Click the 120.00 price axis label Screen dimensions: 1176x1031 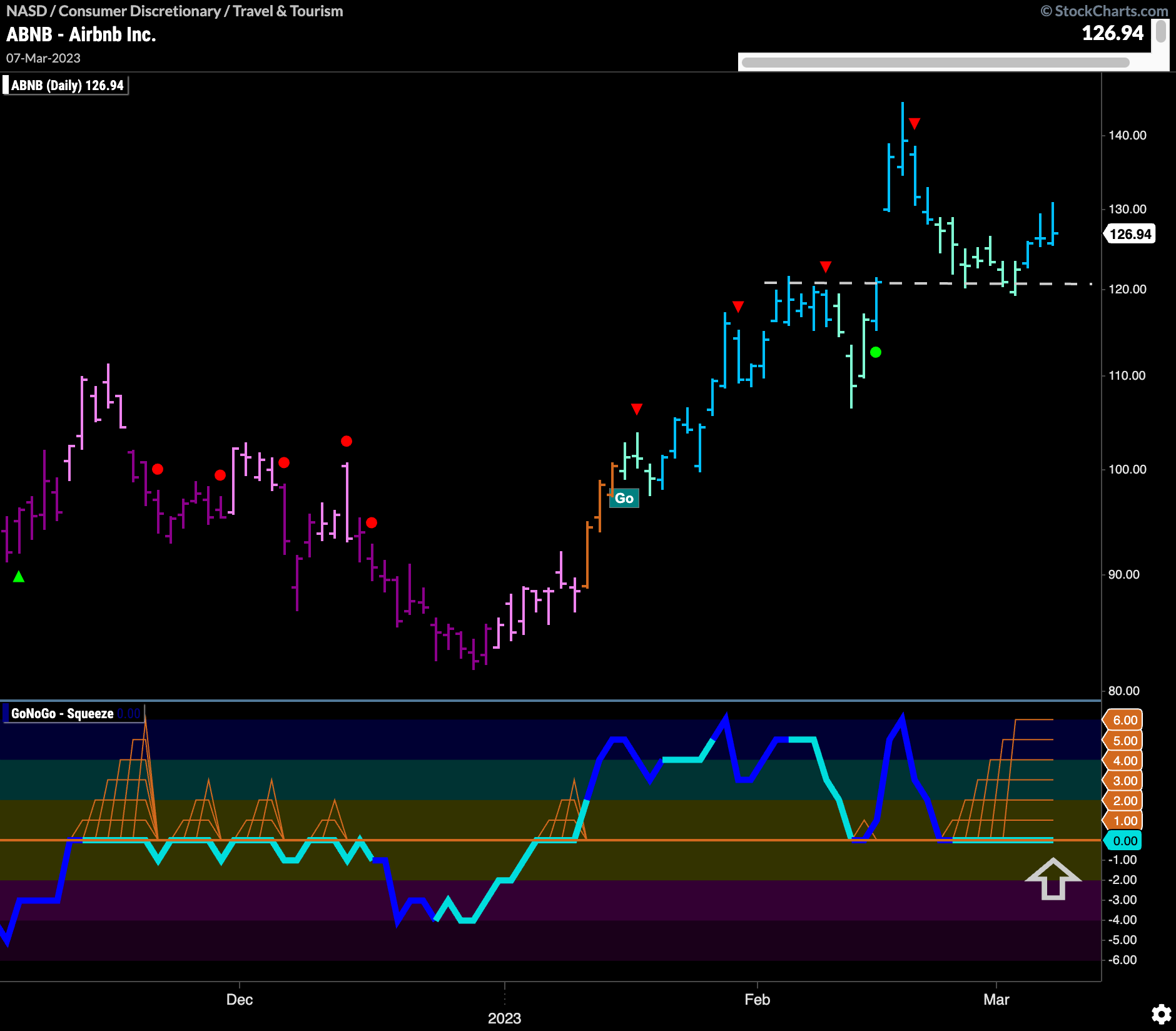click(1127, 289)
